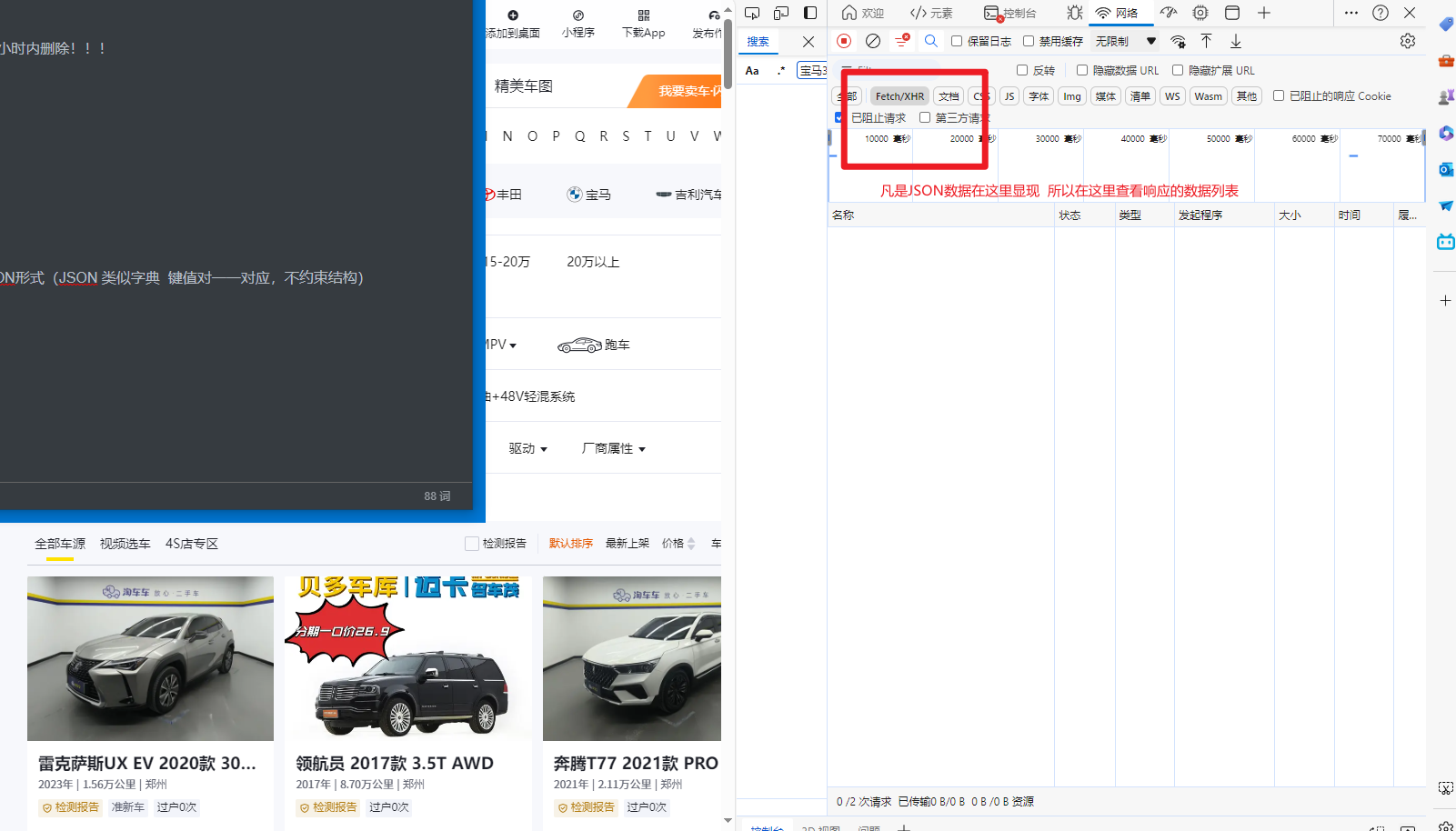Uncheck the 已阻止请求 checkbox

(839, 117)
